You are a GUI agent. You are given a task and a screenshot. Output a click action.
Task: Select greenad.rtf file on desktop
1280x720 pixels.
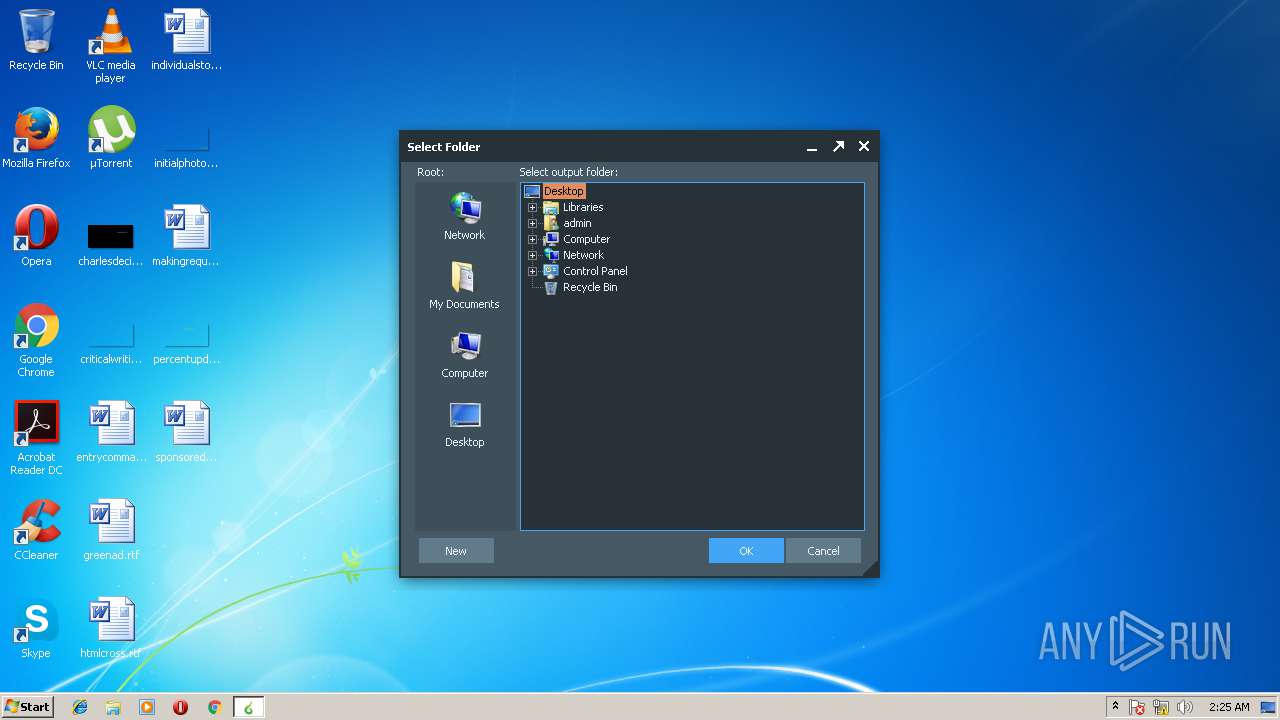(110, 530)
